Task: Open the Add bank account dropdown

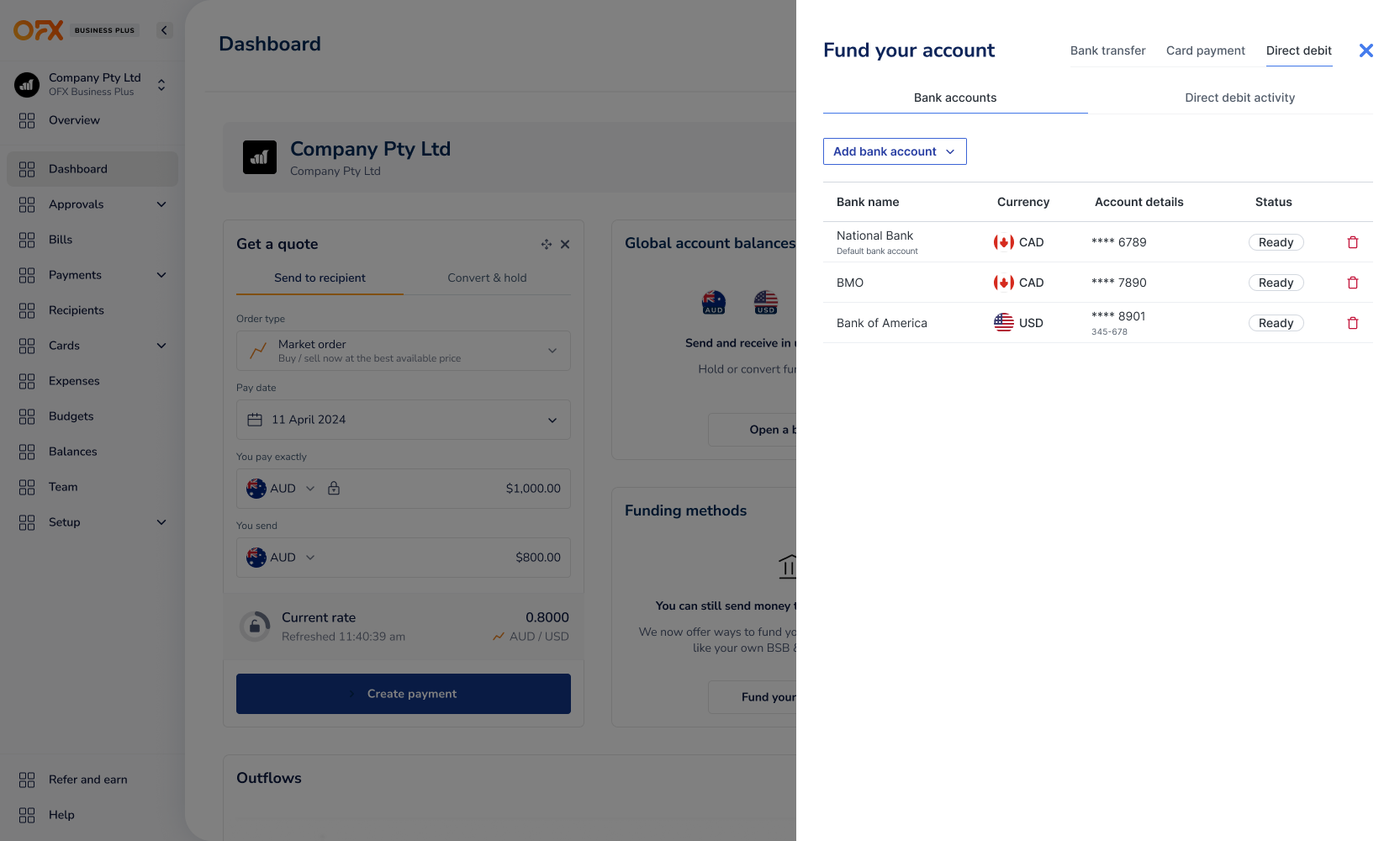Action: point(895,151)
